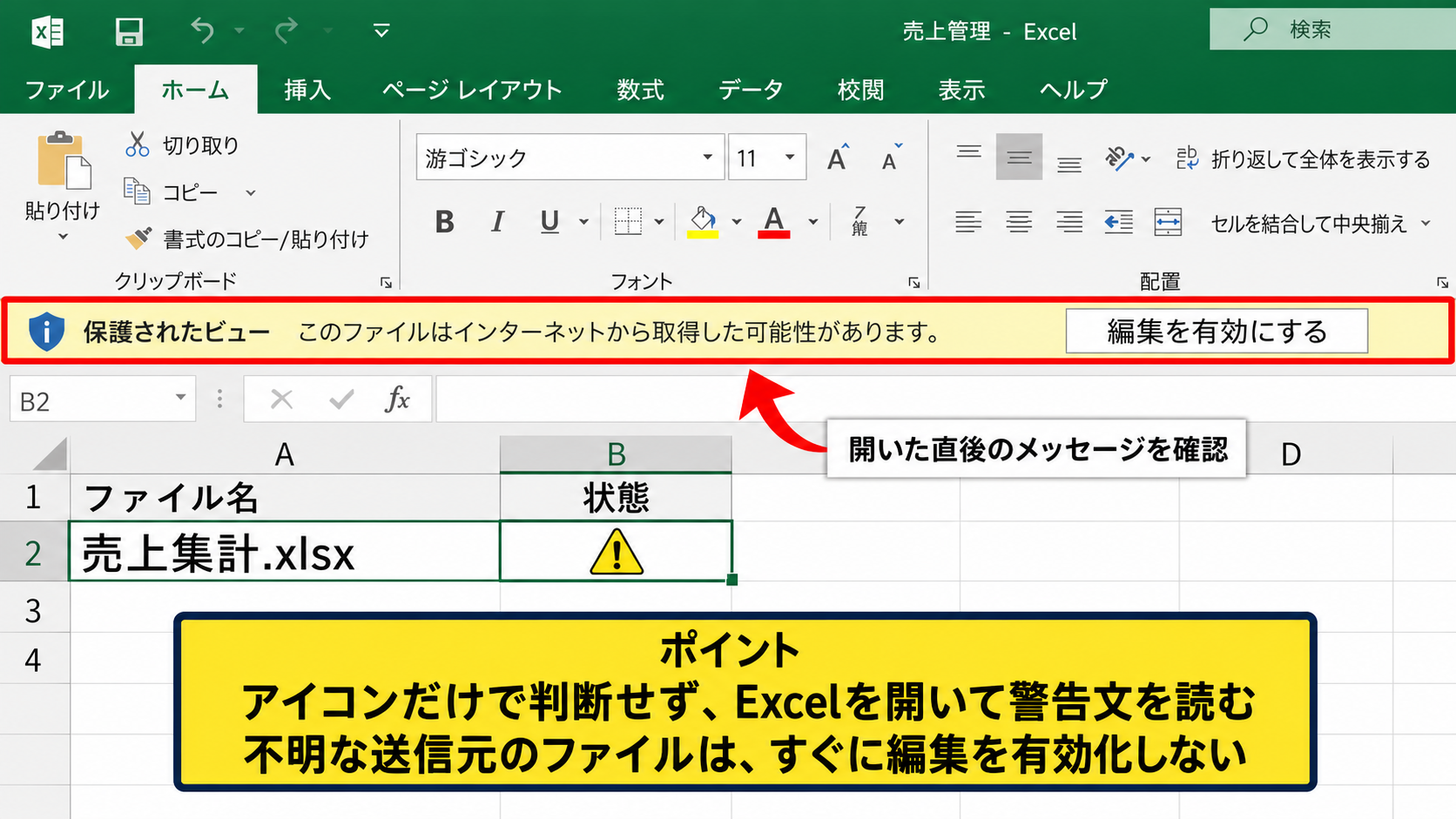
Task: Open the Undo history dropdown arrow
Action: (239, 31)
